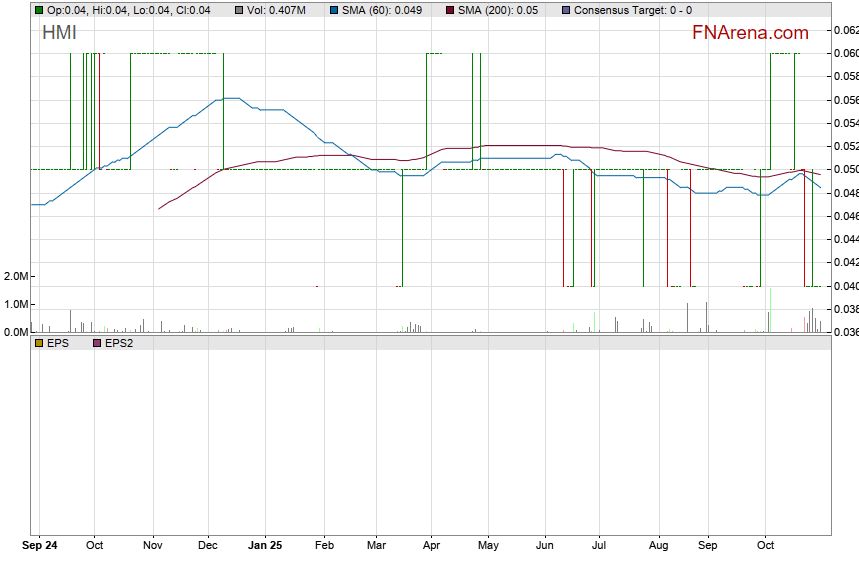The height and width of the screenshot is (566, 859).
Task: Select the 'Jan 25' date axis label
Action: (x=265, y=546)
